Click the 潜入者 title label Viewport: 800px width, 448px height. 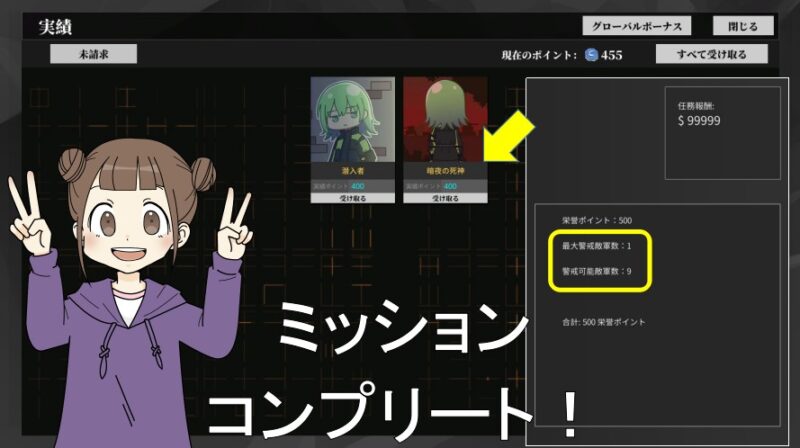click(352, 173)
